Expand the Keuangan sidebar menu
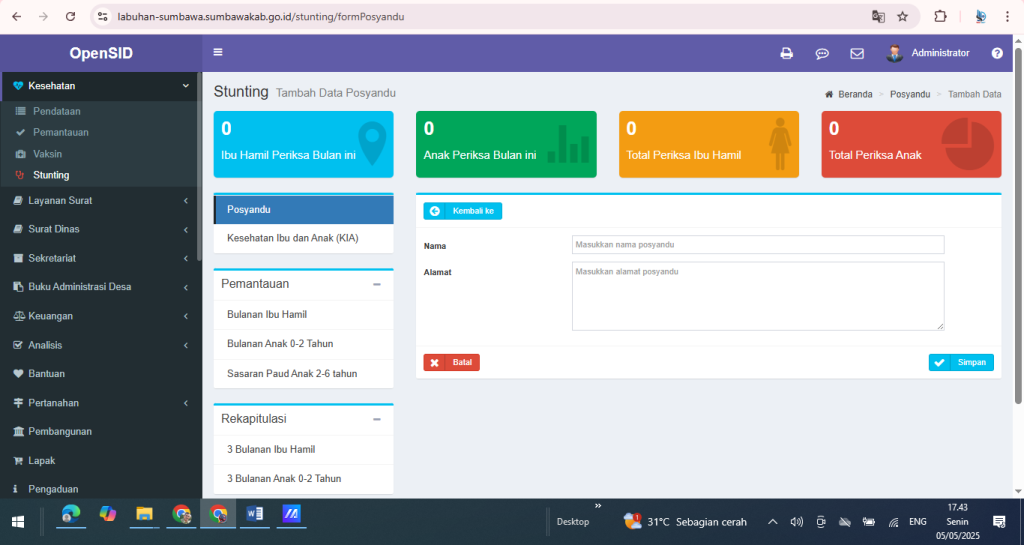This screenshot has width=1024, height=545. tap(101, 316)
